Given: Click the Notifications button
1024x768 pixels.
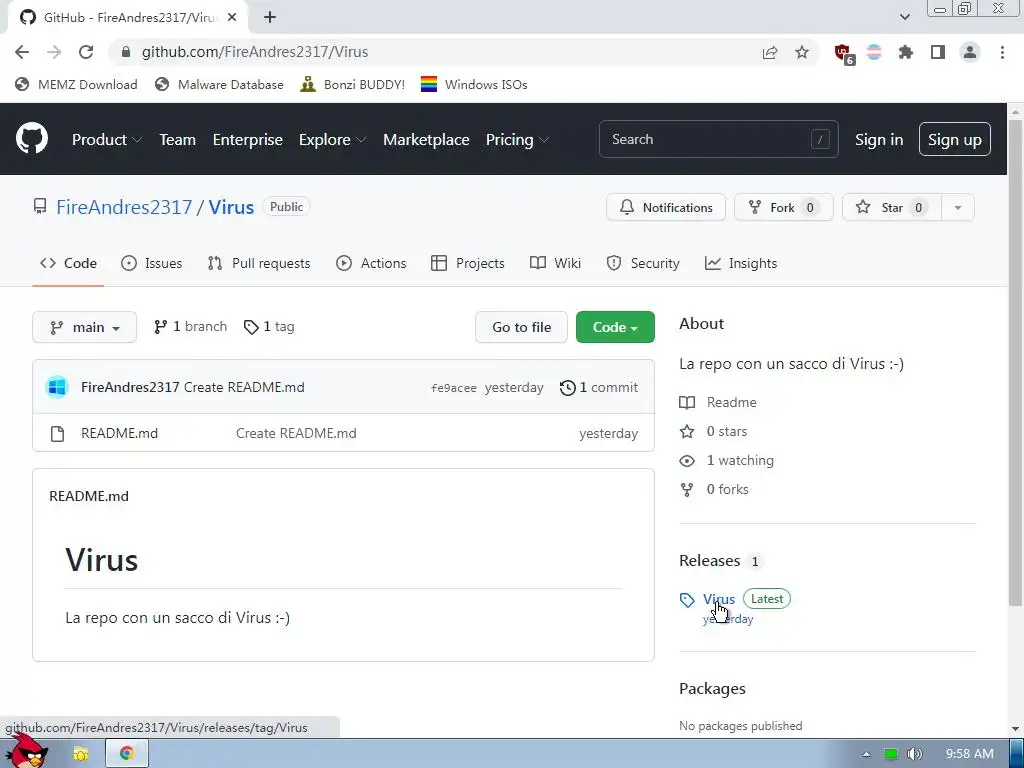Looking at the screenshot, I should pyautogui.click(x=665, y=208).
